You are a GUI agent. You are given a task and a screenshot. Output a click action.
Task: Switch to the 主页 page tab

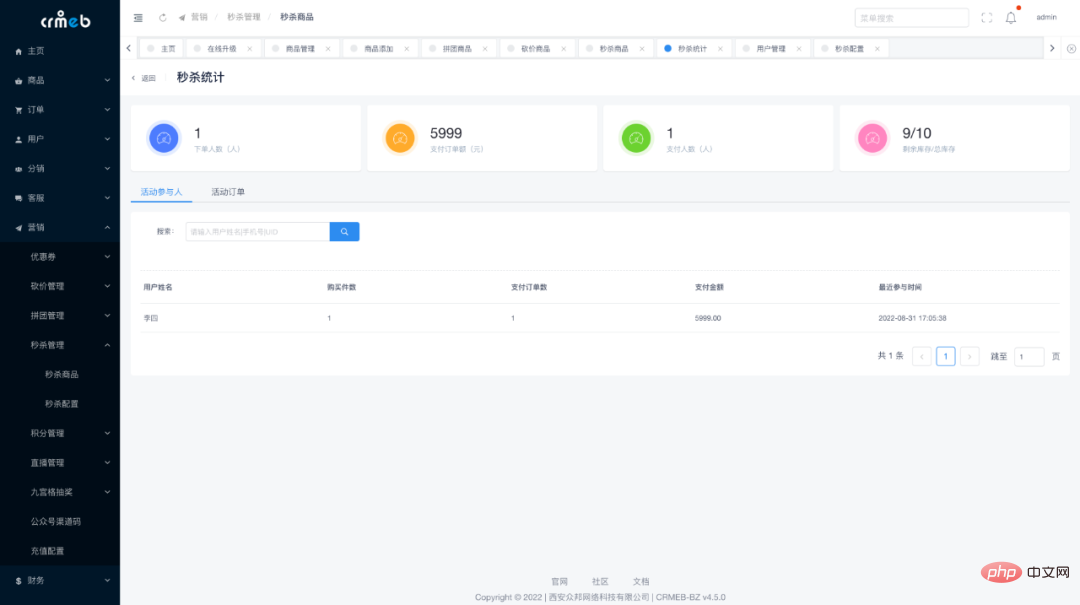click(x=161, y=49)
